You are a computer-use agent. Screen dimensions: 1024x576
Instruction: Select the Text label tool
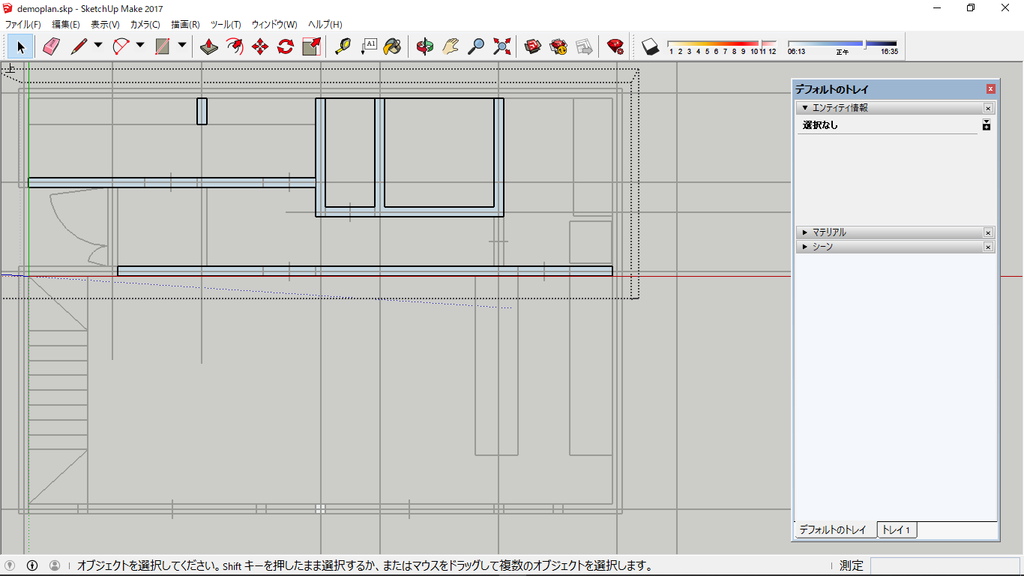368,46
